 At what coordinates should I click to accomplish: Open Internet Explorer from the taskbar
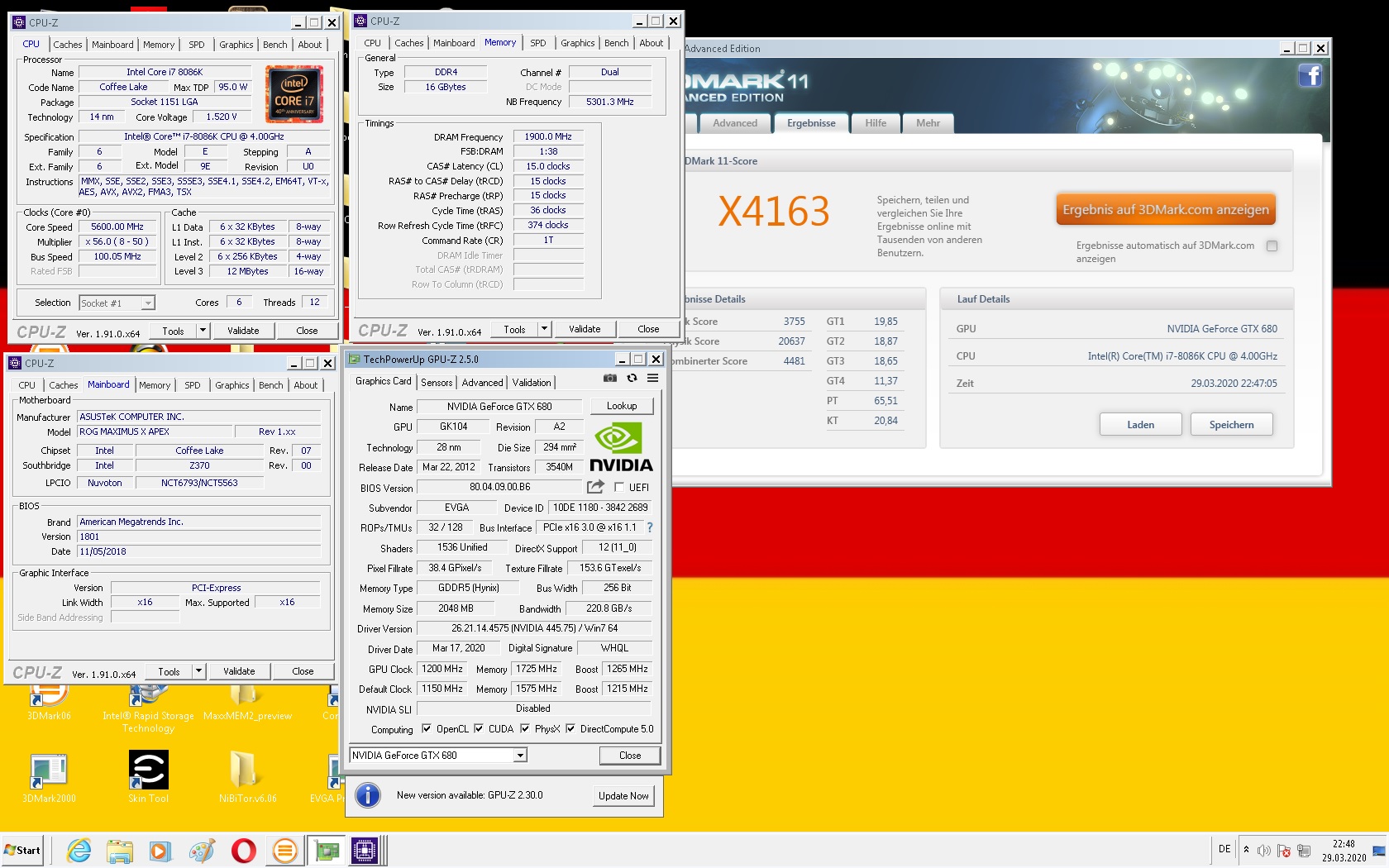(x=79, y=850)
